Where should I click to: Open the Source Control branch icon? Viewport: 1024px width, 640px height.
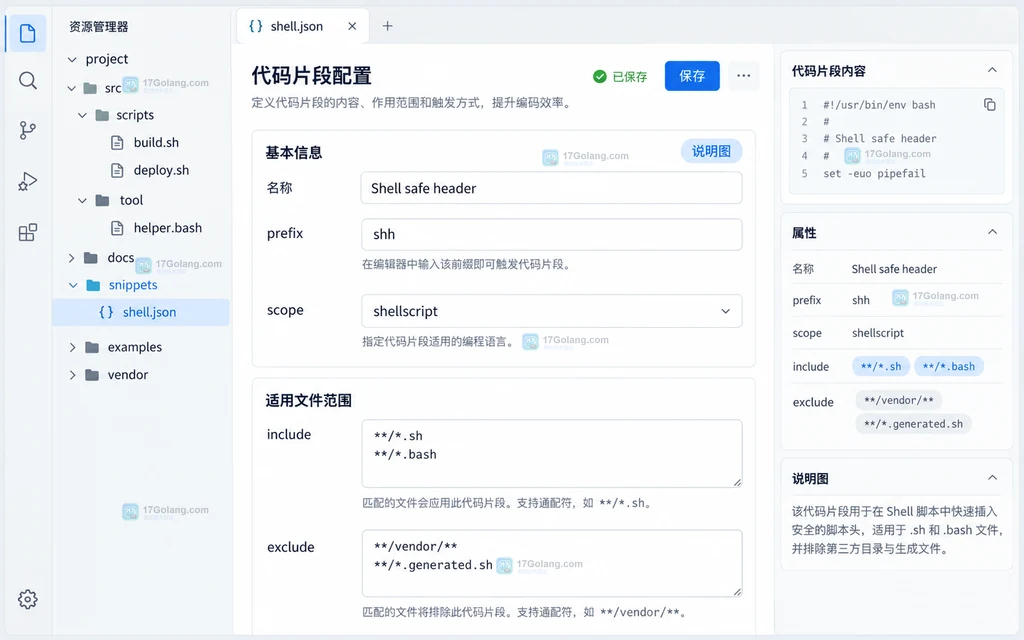pos(27,131)
